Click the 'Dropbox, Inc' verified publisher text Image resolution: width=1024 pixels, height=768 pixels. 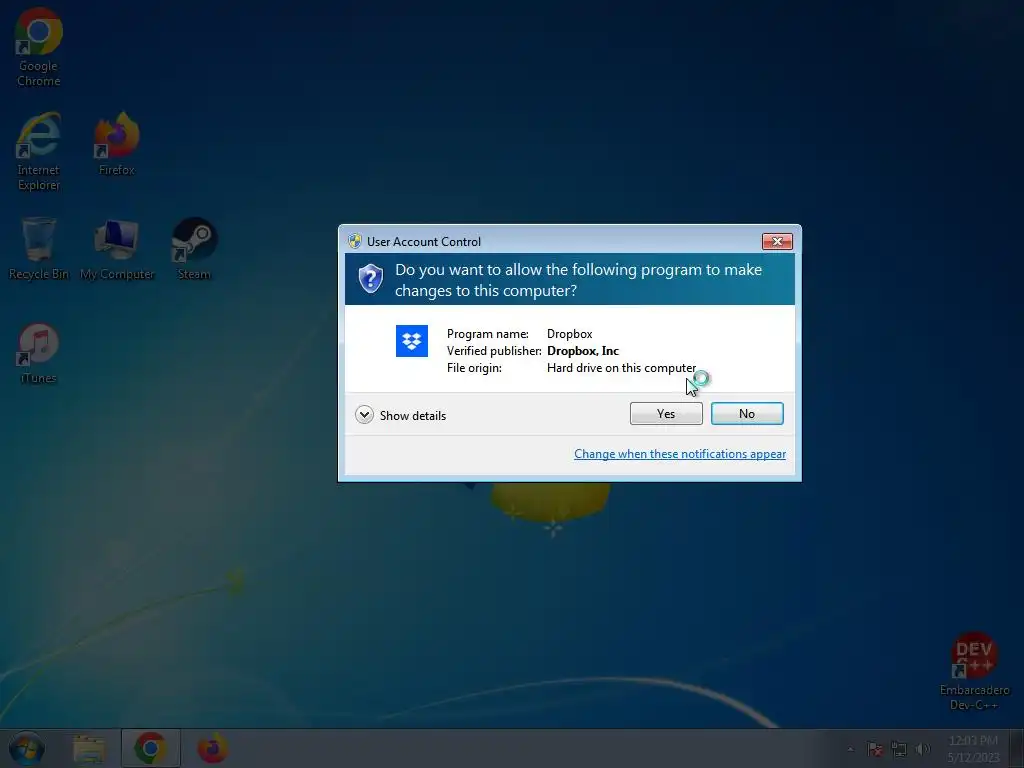(x=583, y=351)
